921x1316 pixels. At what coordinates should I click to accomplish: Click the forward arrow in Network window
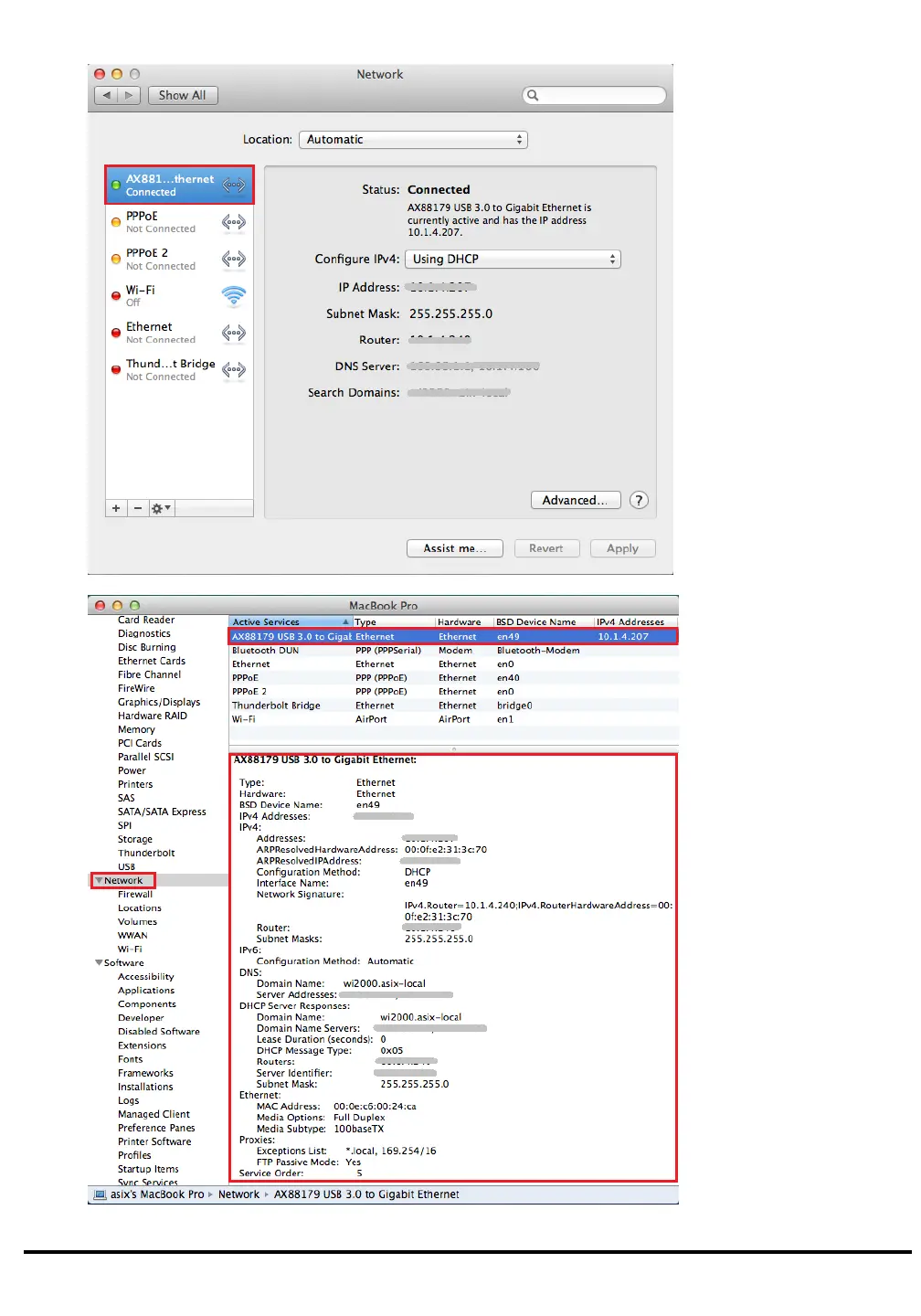(x=130, y=95)
